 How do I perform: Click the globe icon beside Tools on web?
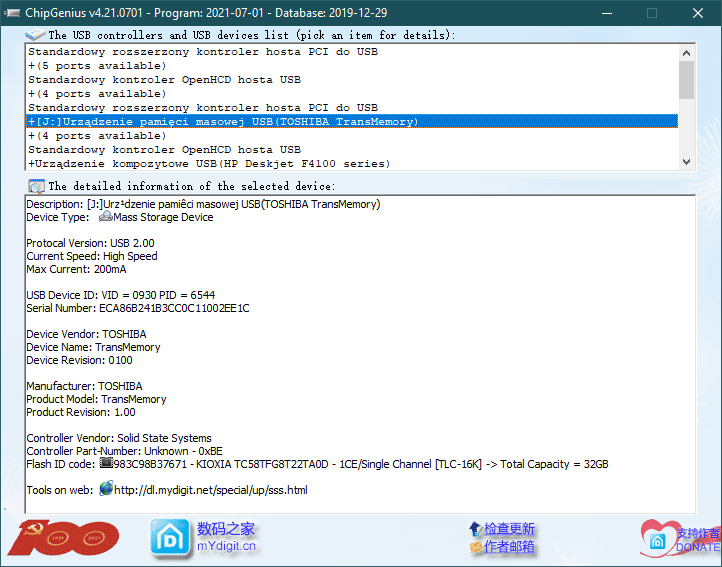tap(106, 489)
